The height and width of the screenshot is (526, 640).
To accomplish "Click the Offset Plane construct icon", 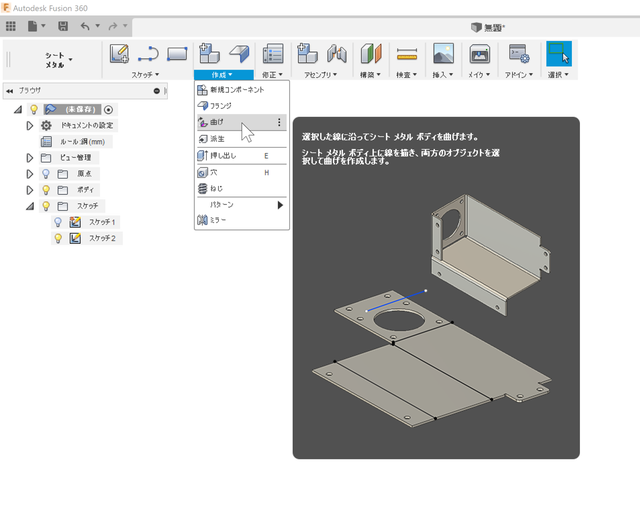I will click(371, 53).
